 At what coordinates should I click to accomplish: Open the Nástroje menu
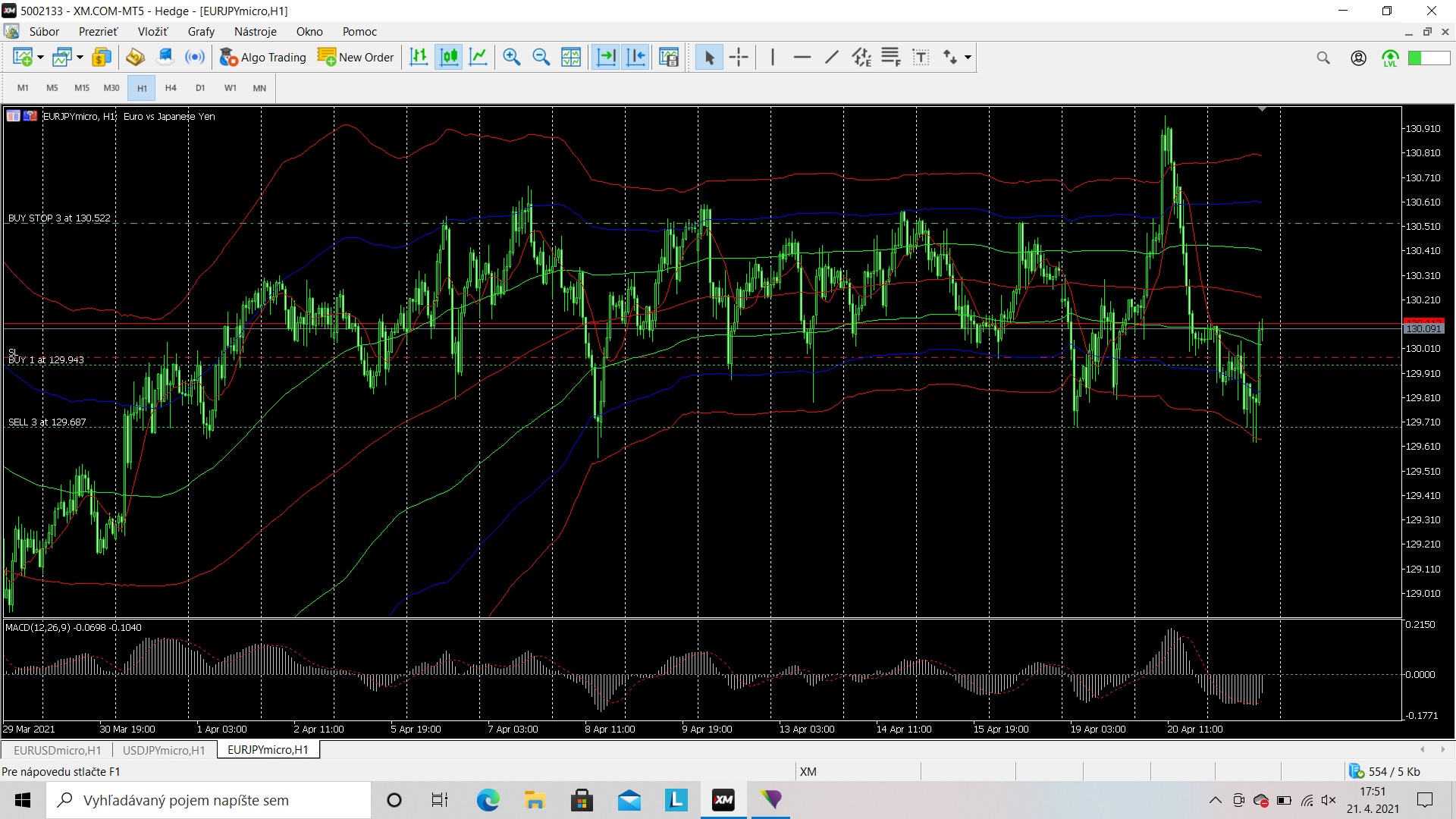(x=255, y=32)
